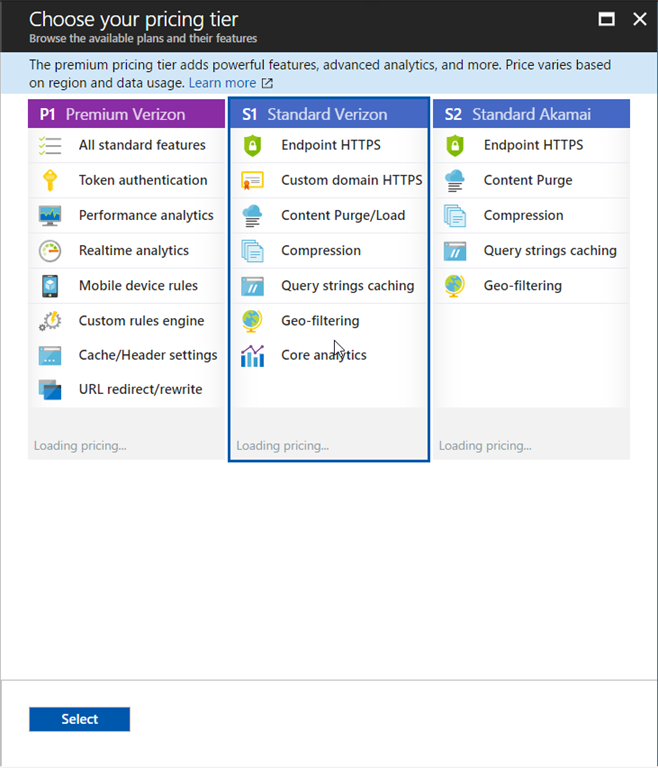The image size is (658, 768).
Task: Click 'Loading pricing...' under Standard Verizon
Action: click(x=282, y=446)
